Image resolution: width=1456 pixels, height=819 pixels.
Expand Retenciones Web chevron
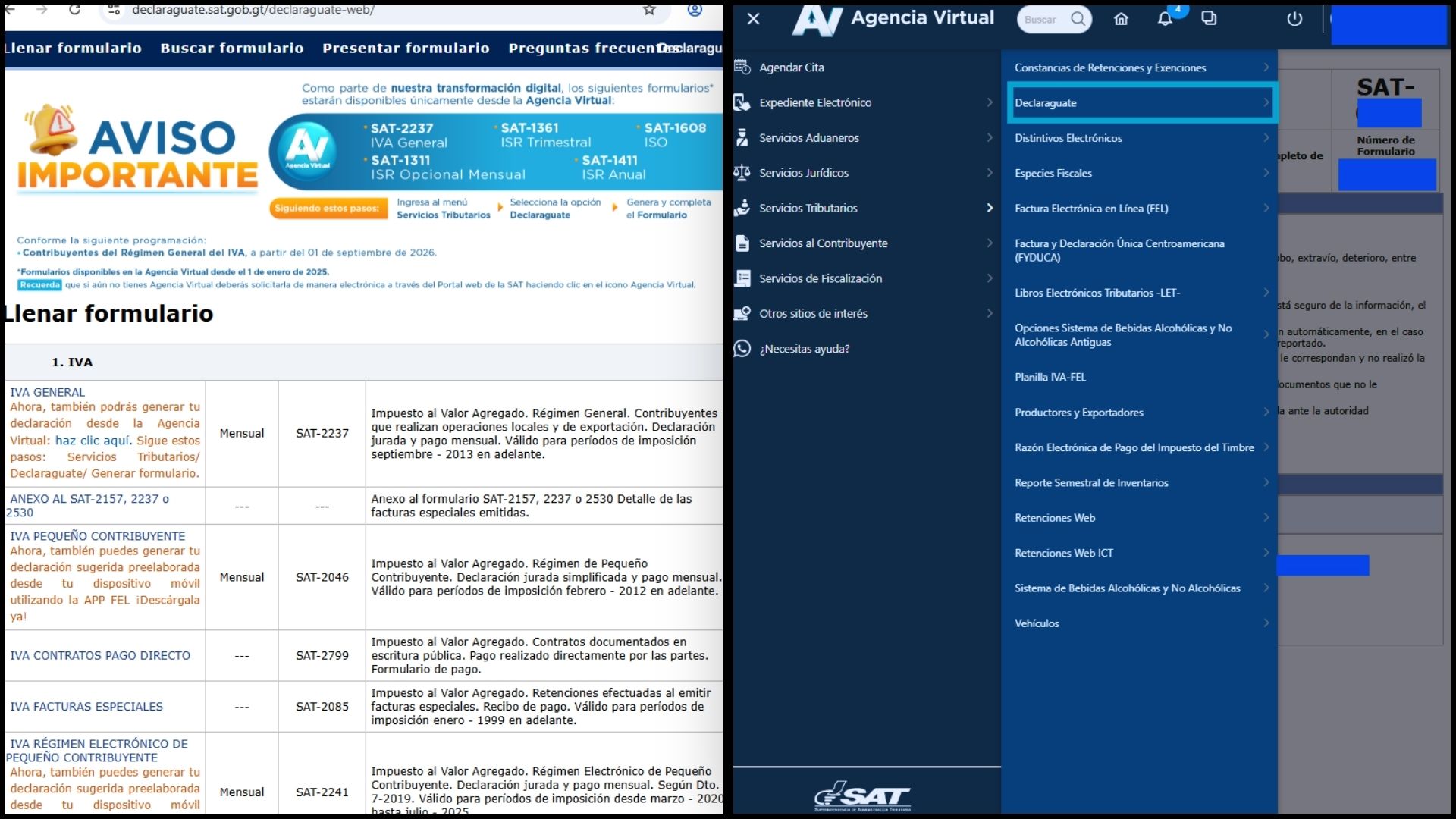click(1266, 517)
